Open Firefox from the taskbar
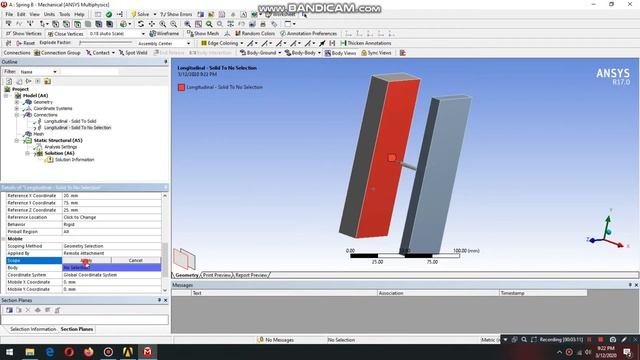This screenshot has width=640, height=360. tap(89, 352)
